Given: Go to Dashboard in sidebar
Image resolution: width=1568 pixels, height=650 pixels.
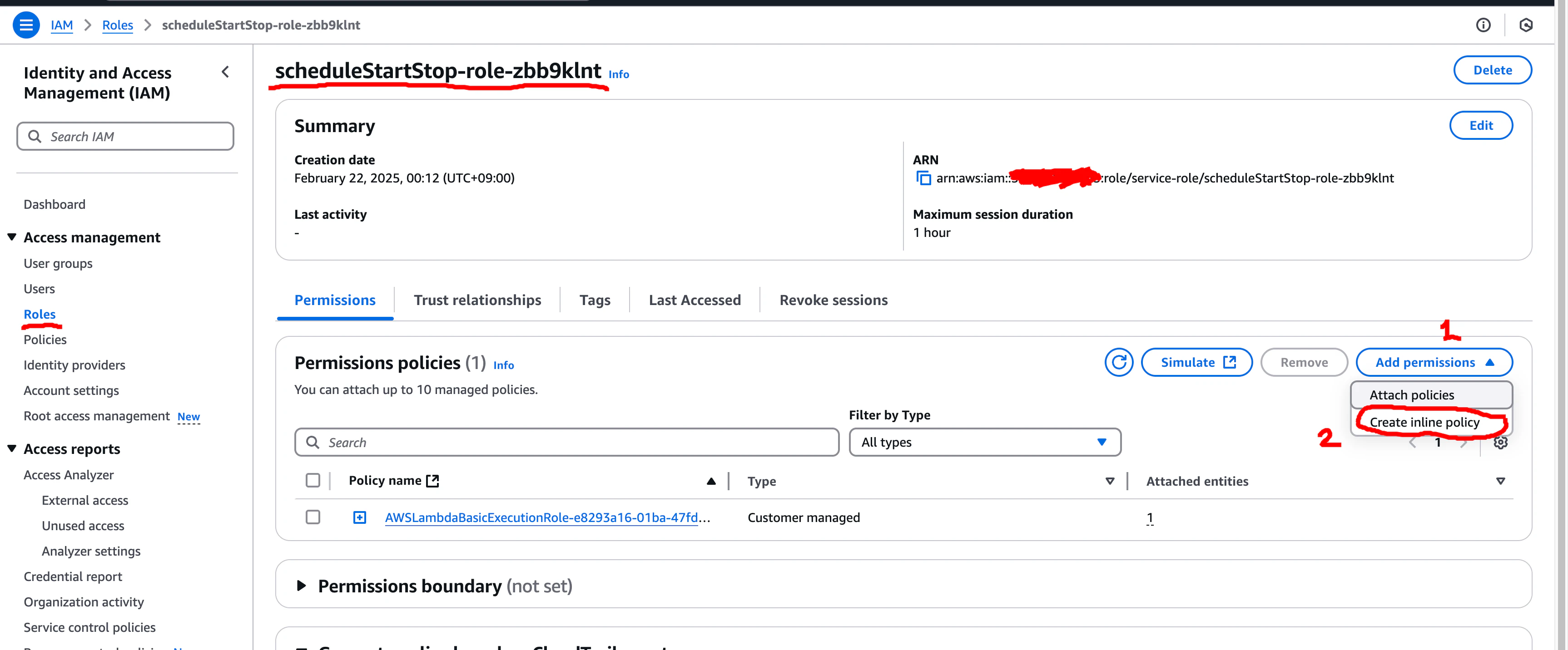Looking at the screenshot, I should pyautogui.click(x=54, y=204).
